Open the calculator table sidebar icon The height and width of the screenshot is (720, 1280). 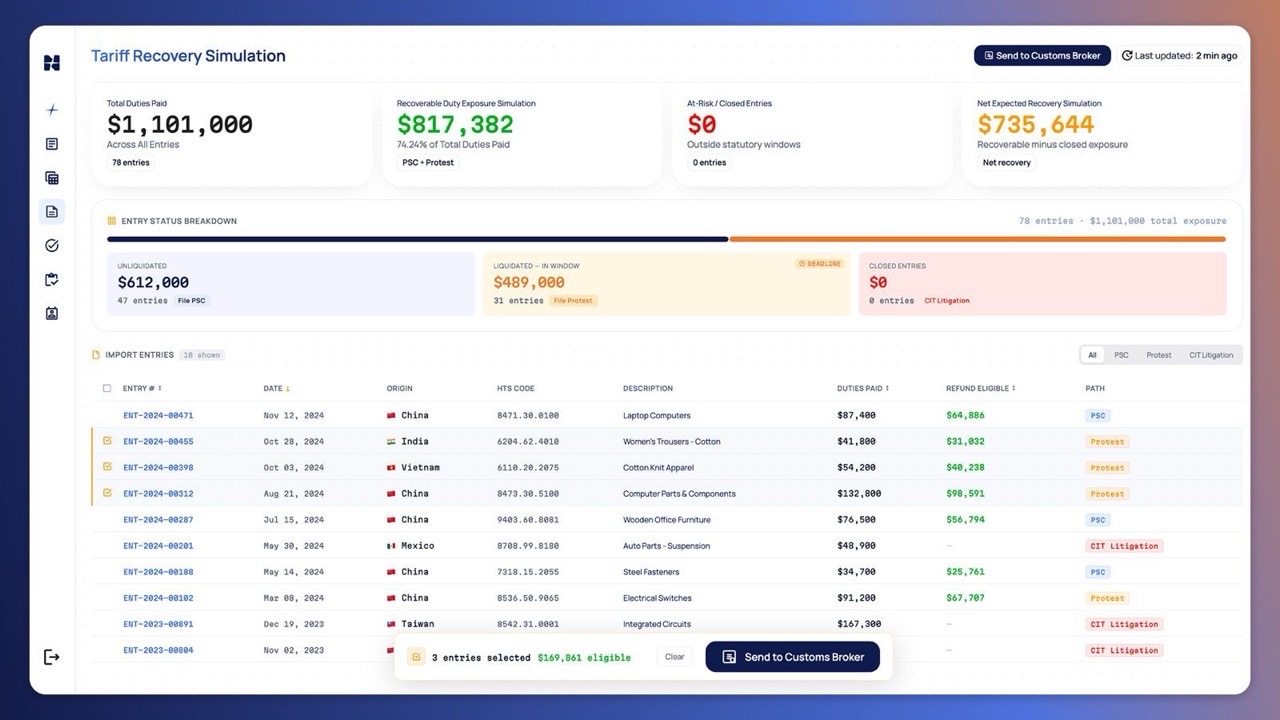point(52,178)
